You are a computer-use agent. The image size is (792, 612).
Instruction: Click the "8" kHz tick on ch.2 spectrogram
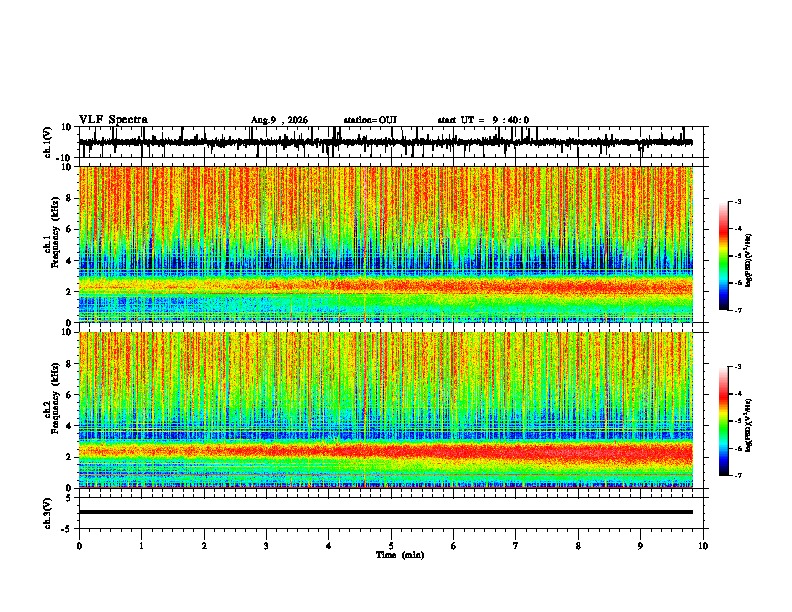coord(70,364)
